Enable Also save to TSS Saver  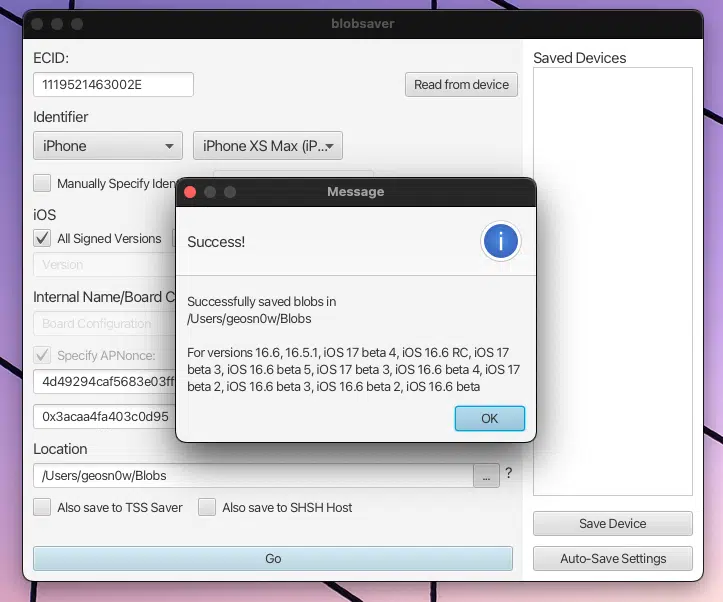(42, 507)
